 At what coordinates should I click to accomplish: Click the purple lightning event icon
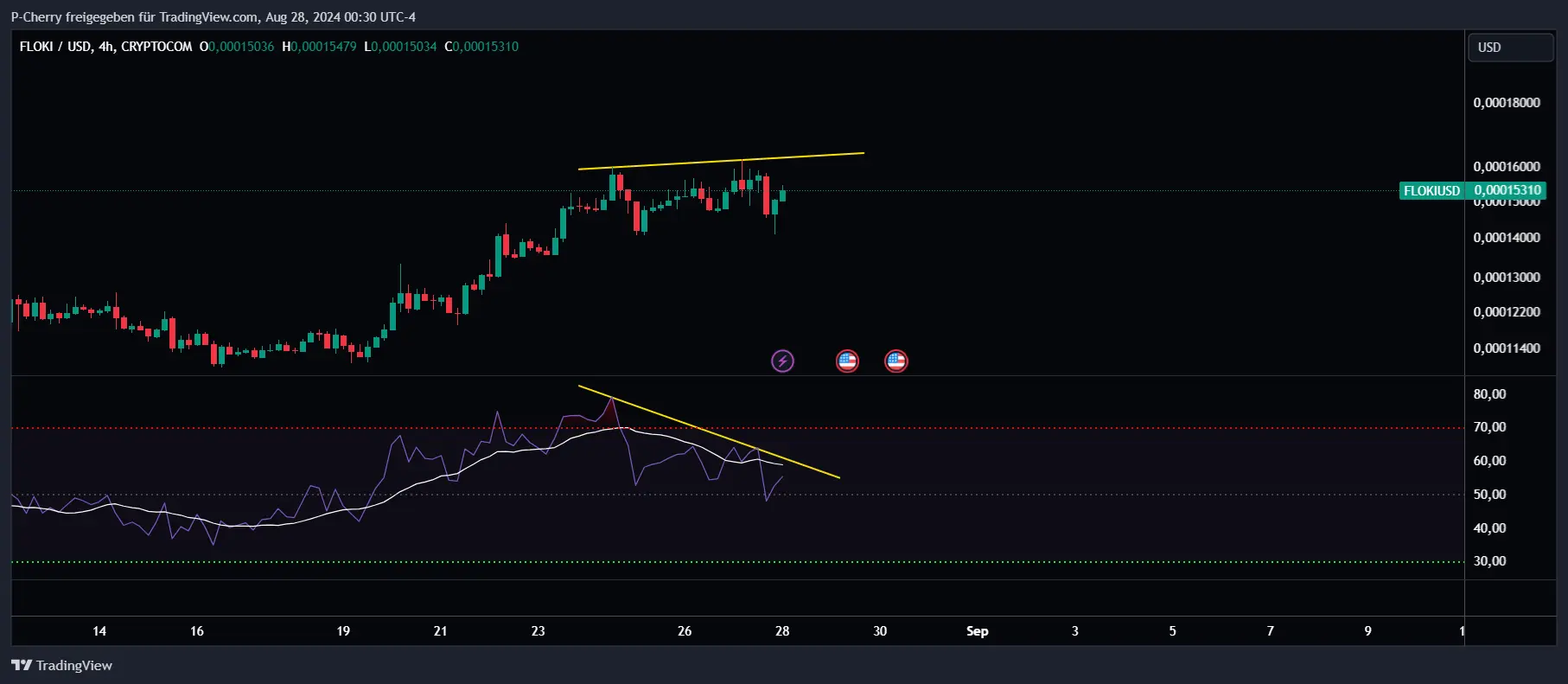(x=782, y=361)
